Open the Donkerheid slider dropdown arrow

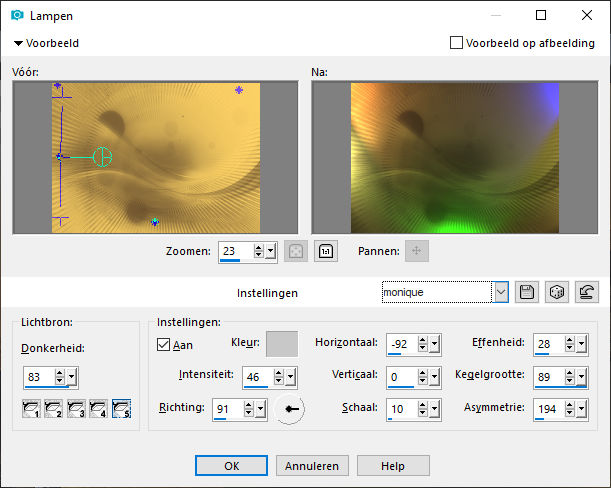click(x=72, y=377)
